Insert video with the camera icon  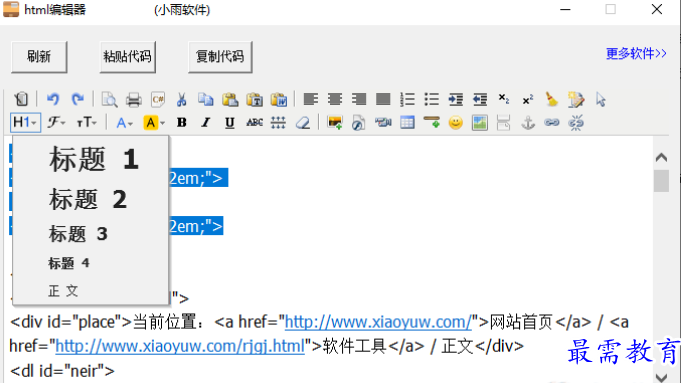tap(383, 123)
